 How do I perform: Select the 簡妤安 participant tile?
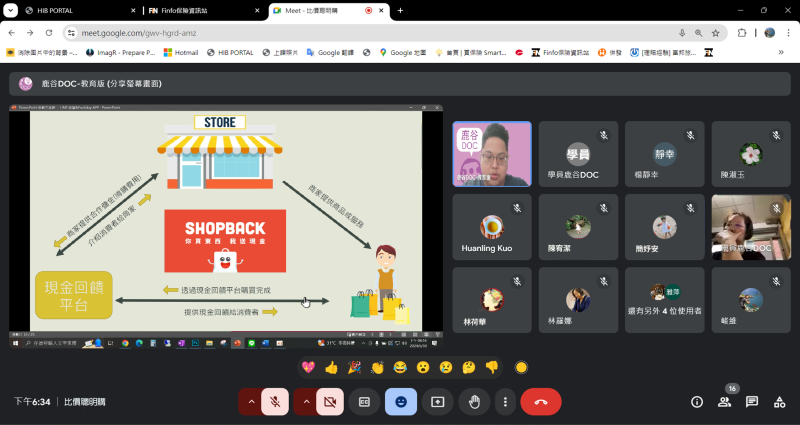pos(664,227)
